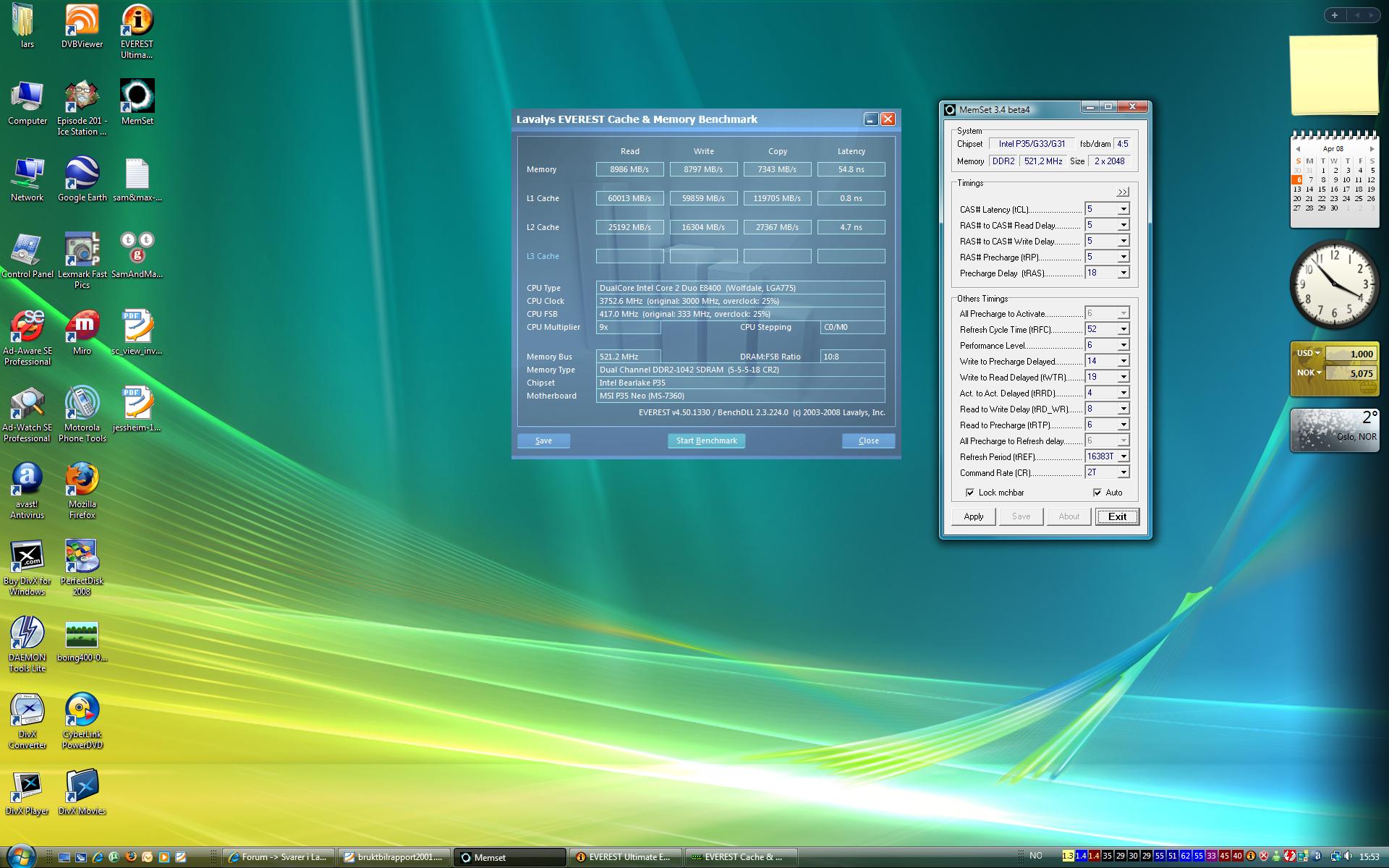Launch Google Earth from the desktop
Image resolution: width=1389 pixels, height=868 pixels.
tap(82, 179)
